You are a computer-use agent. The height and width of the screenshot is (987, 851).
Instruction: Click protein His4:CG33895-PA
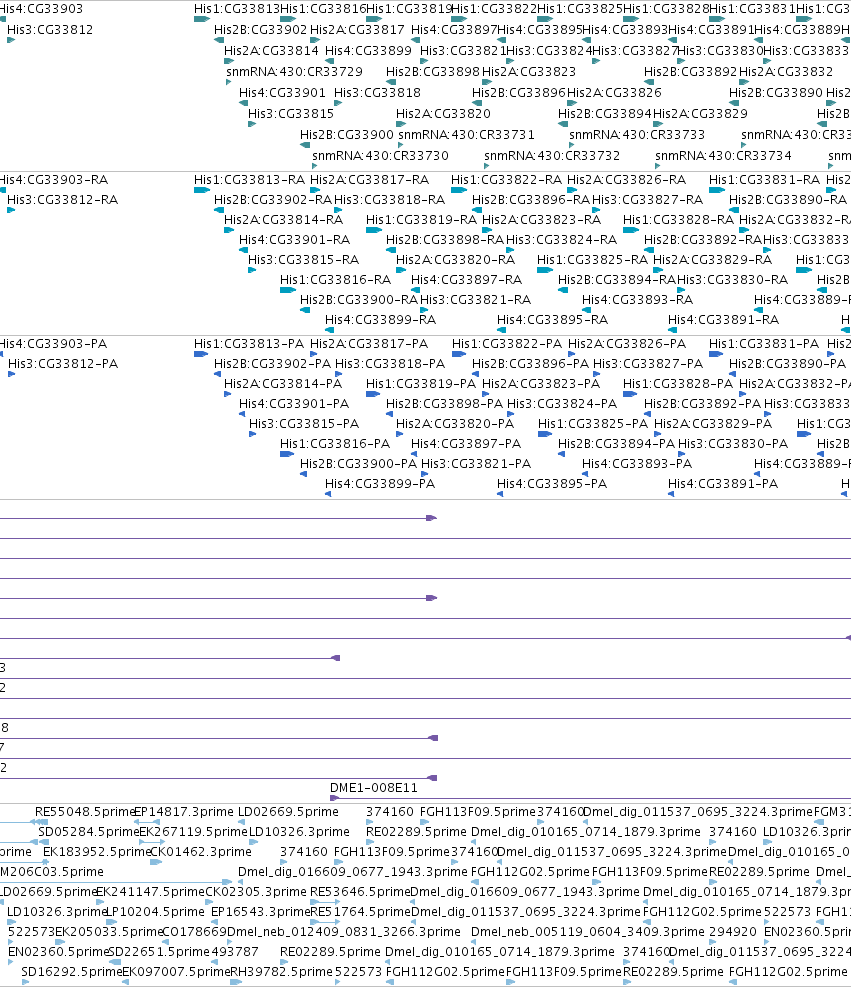point(552,483)
